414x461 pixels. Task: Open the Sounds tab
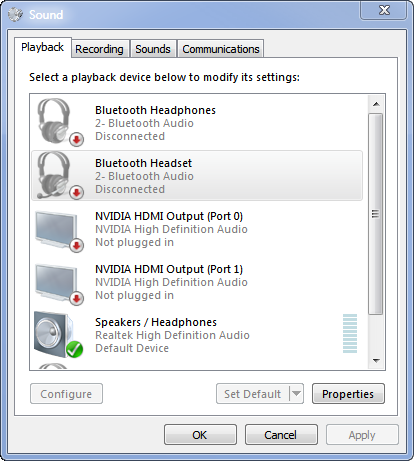click(x=153, y=49)
